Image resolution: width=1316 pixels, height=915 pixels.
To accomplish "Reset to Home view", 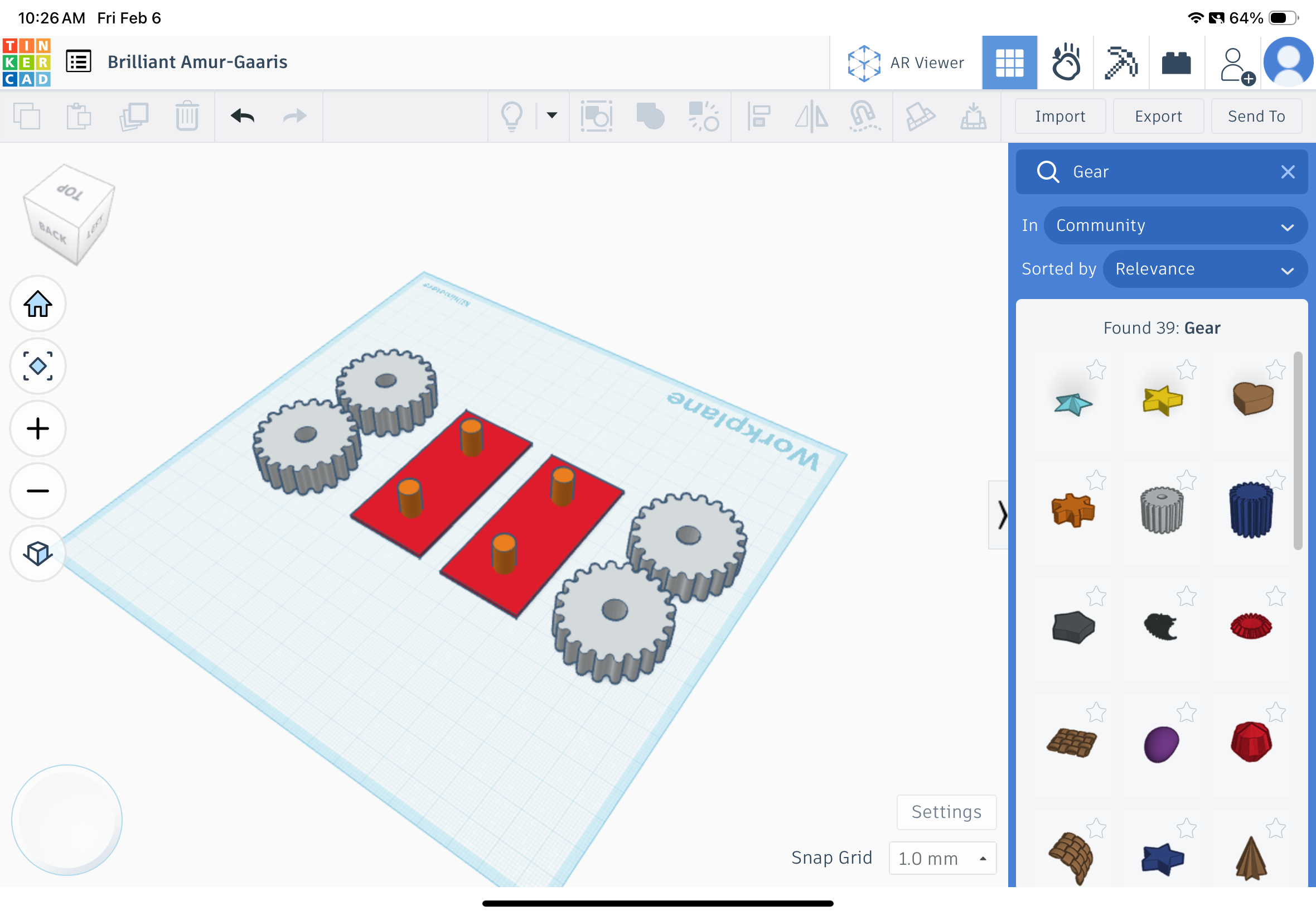I will 38,304.
